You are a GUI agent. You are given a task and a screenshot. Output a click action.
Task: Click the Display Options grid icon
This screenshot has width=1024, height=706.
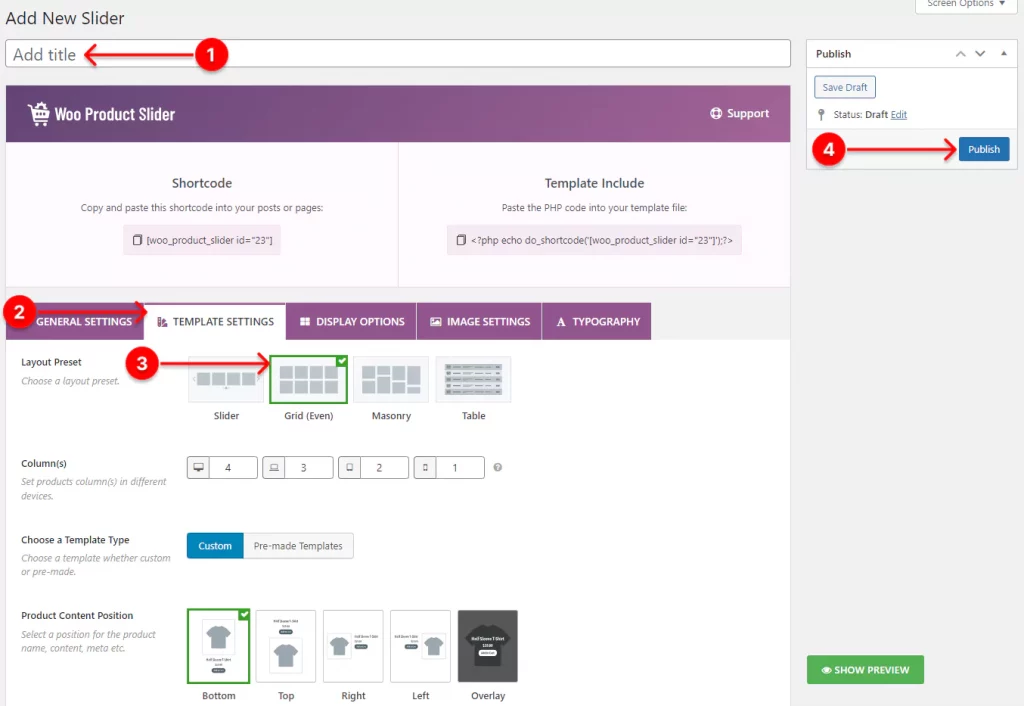(305, 321)
